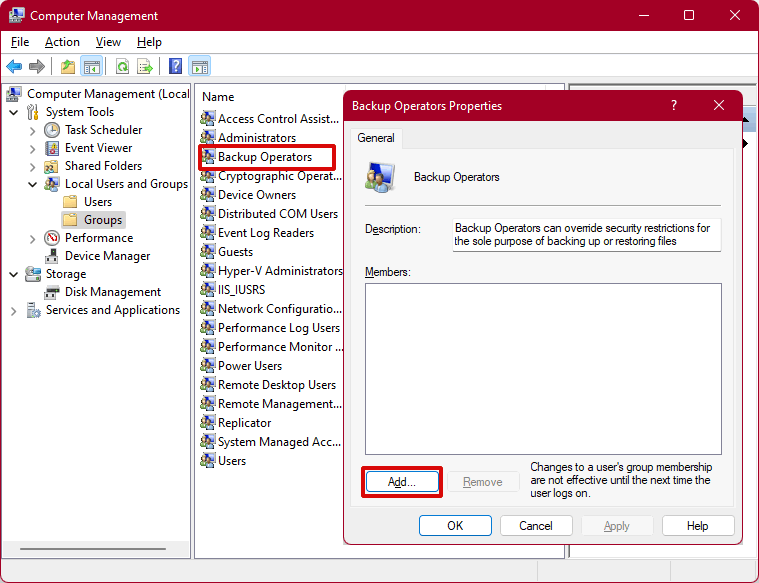The height and width of the screenshot is (583, 759).
Task: Click the Help button in dialog
Action: click(x=698, y=526)
